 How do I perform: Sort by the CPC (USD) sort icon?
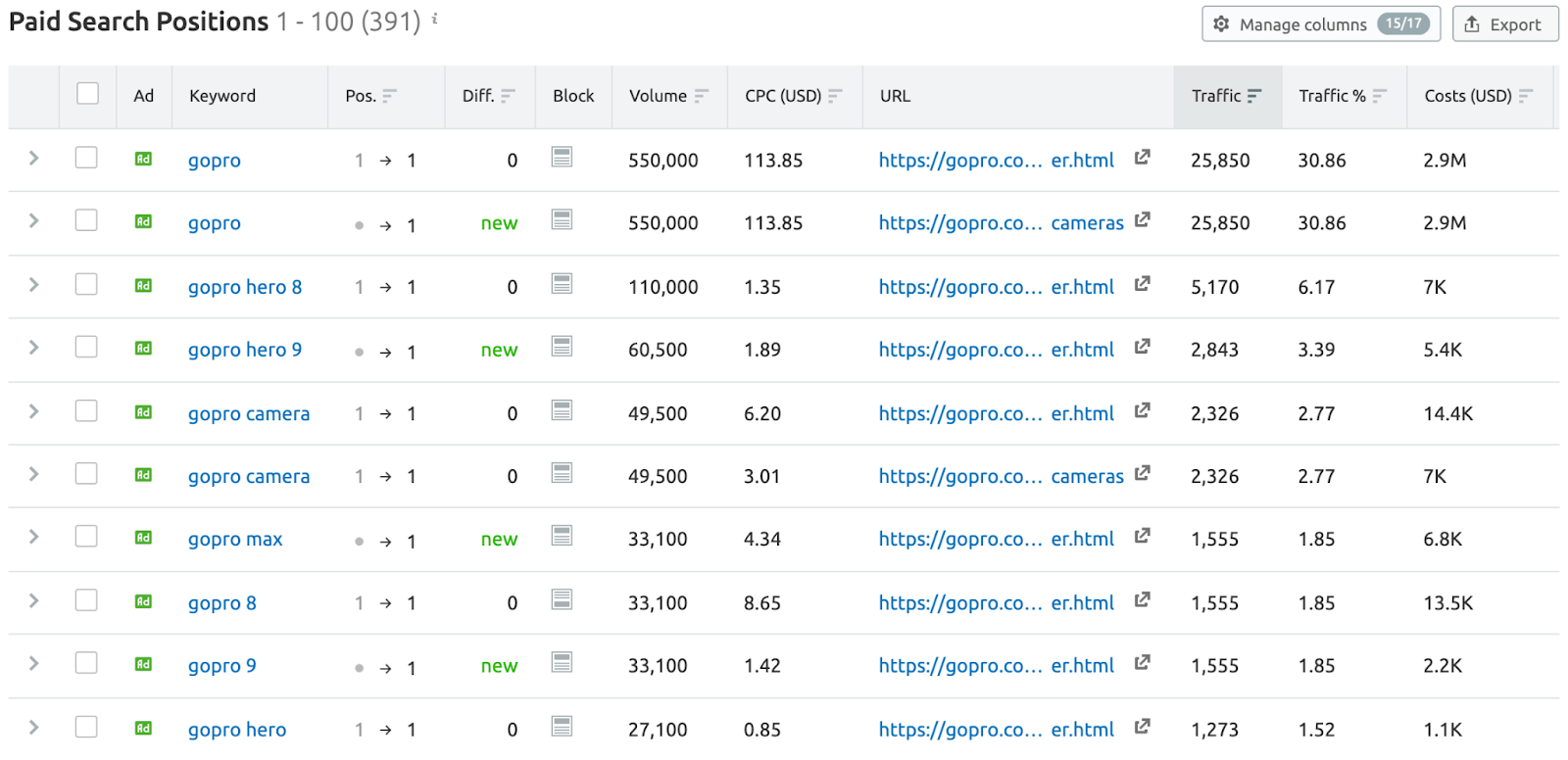click(x=835, y=96)
